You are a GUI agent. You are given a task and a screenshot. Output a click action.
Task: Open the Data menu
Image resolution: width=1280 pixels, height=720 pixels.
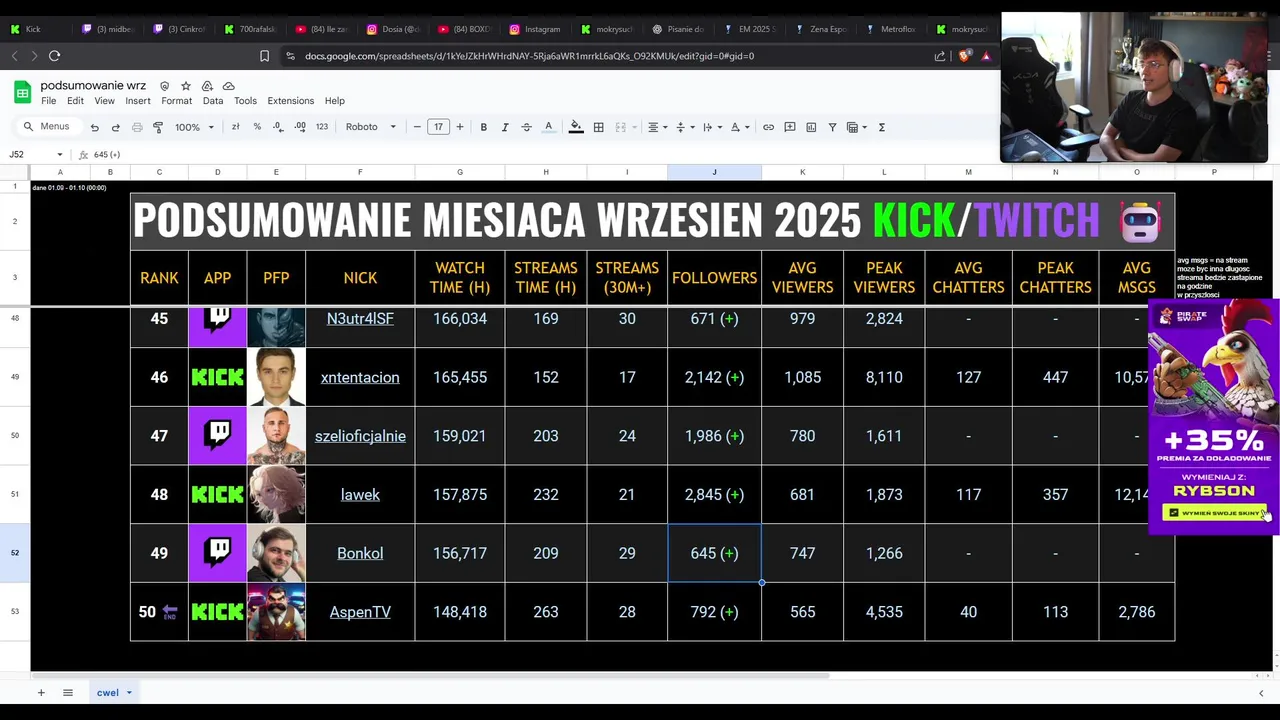pyautogui.click(x=213, y=101)
